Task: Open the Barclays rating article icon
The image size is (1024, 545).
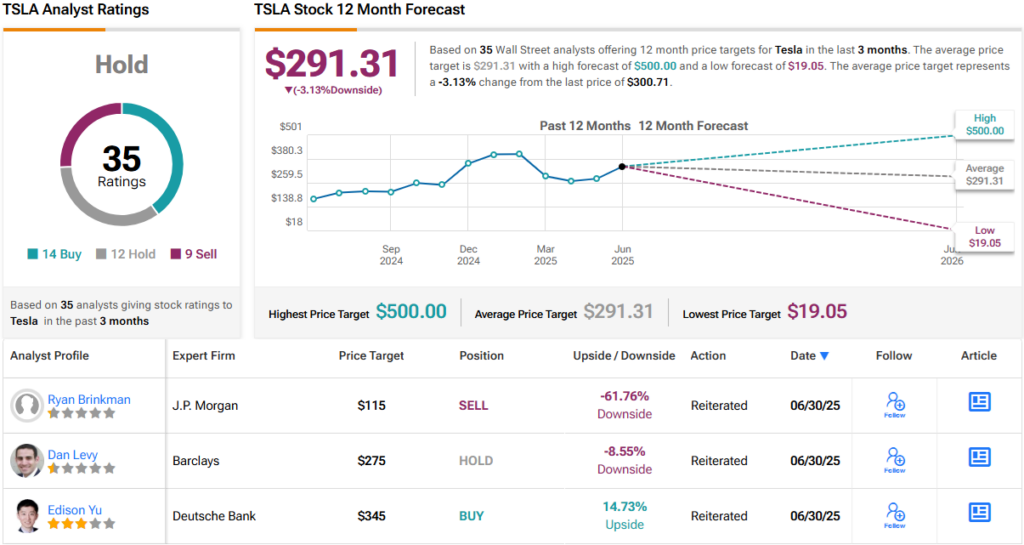Action: coord(979,457)
